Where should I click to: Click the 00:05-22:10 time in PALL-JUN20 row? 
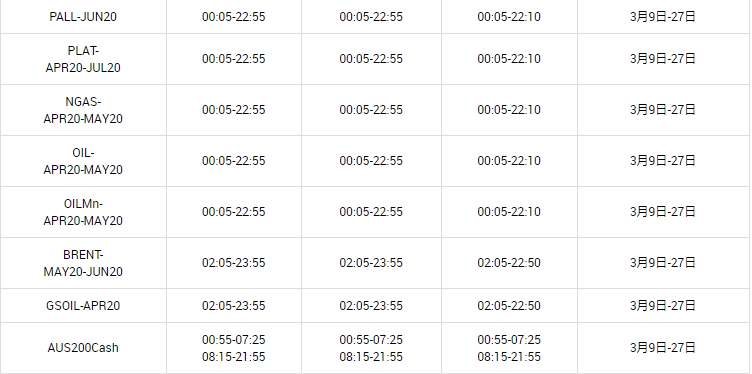[x=509, y=17]
